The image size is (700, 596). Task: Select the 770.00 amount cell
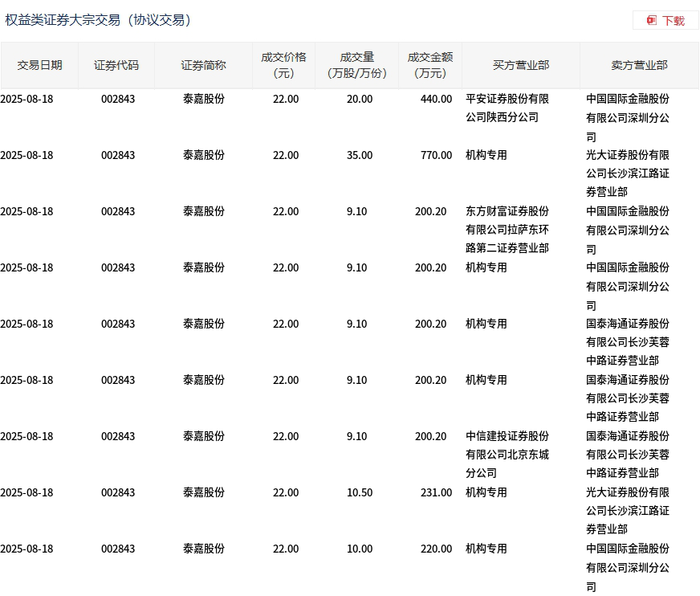pyautogui.click(x=436, y=155)
